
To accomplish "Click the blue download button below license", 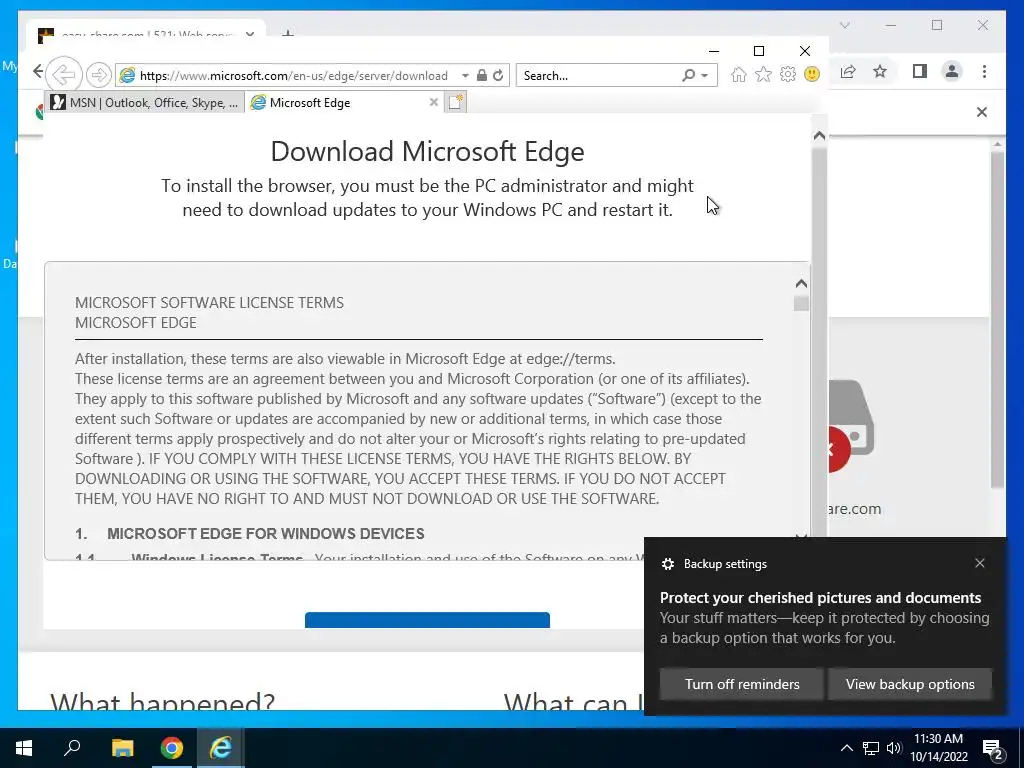I will (427, 620).
